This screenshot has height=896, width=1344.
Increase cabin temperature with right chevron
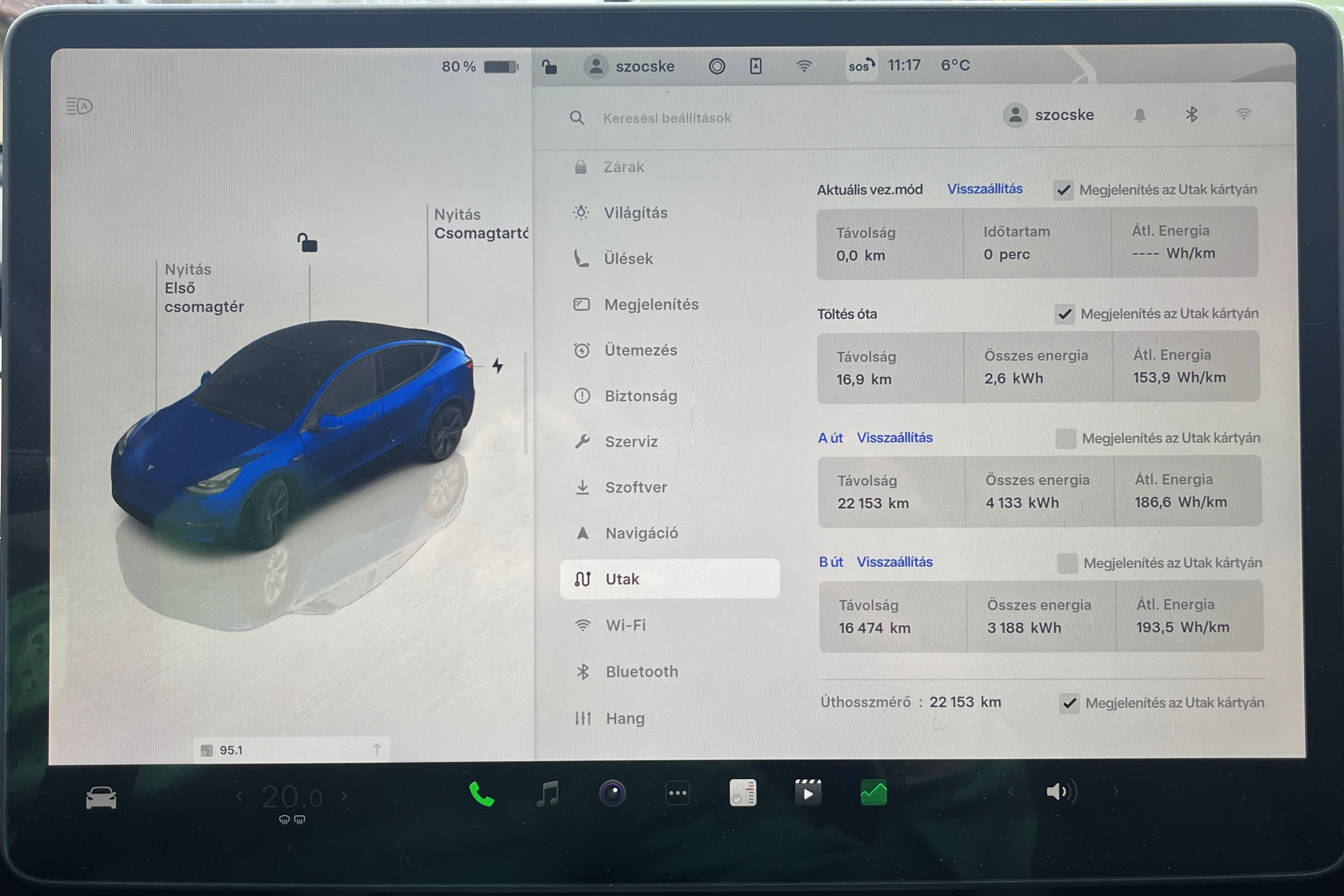tap(345, 795)
